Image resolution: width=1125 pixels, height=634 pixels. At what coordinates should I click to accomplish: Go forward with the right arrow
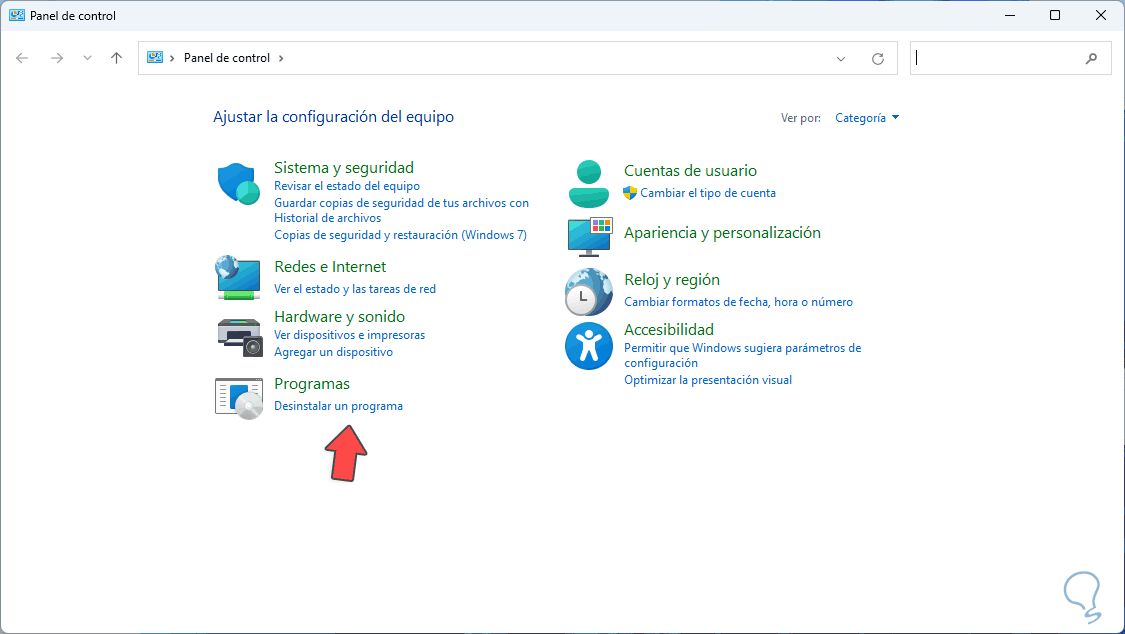point(57,58)
